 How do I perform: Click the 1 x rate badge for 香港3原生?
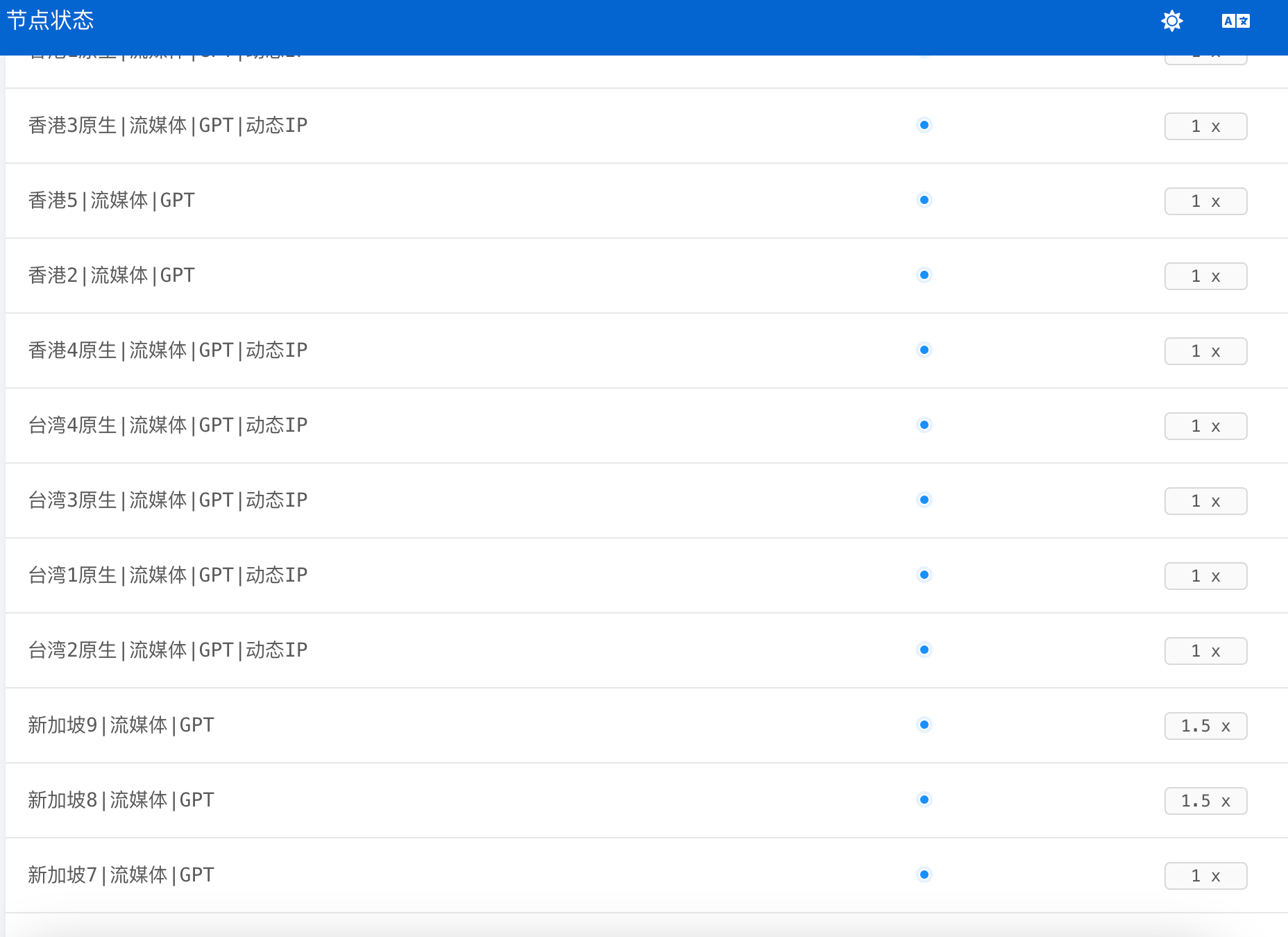point(1206,126)
